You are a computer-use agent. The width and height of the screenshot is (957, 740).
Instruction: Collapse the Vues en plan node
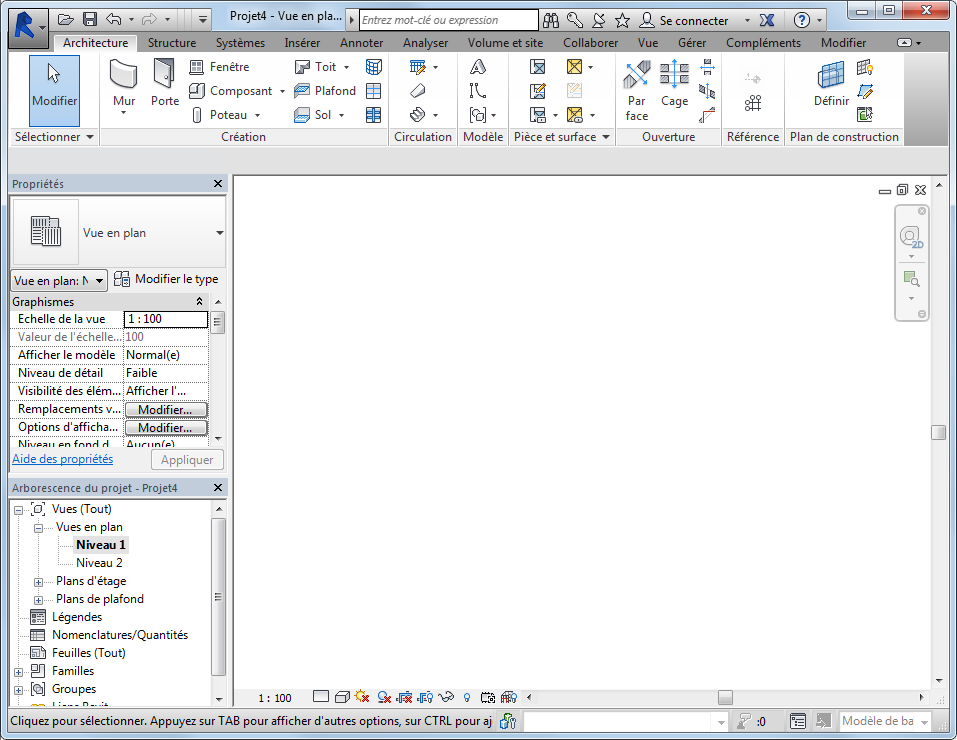point(38,528)
